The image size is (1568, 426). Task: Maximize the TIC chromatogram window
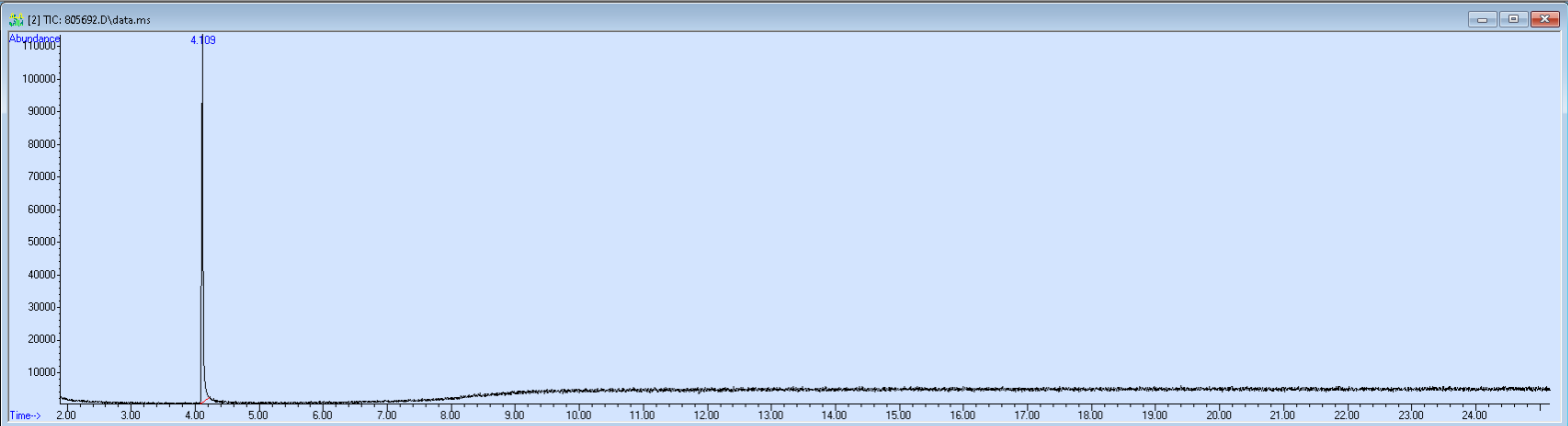(1514, 19)
